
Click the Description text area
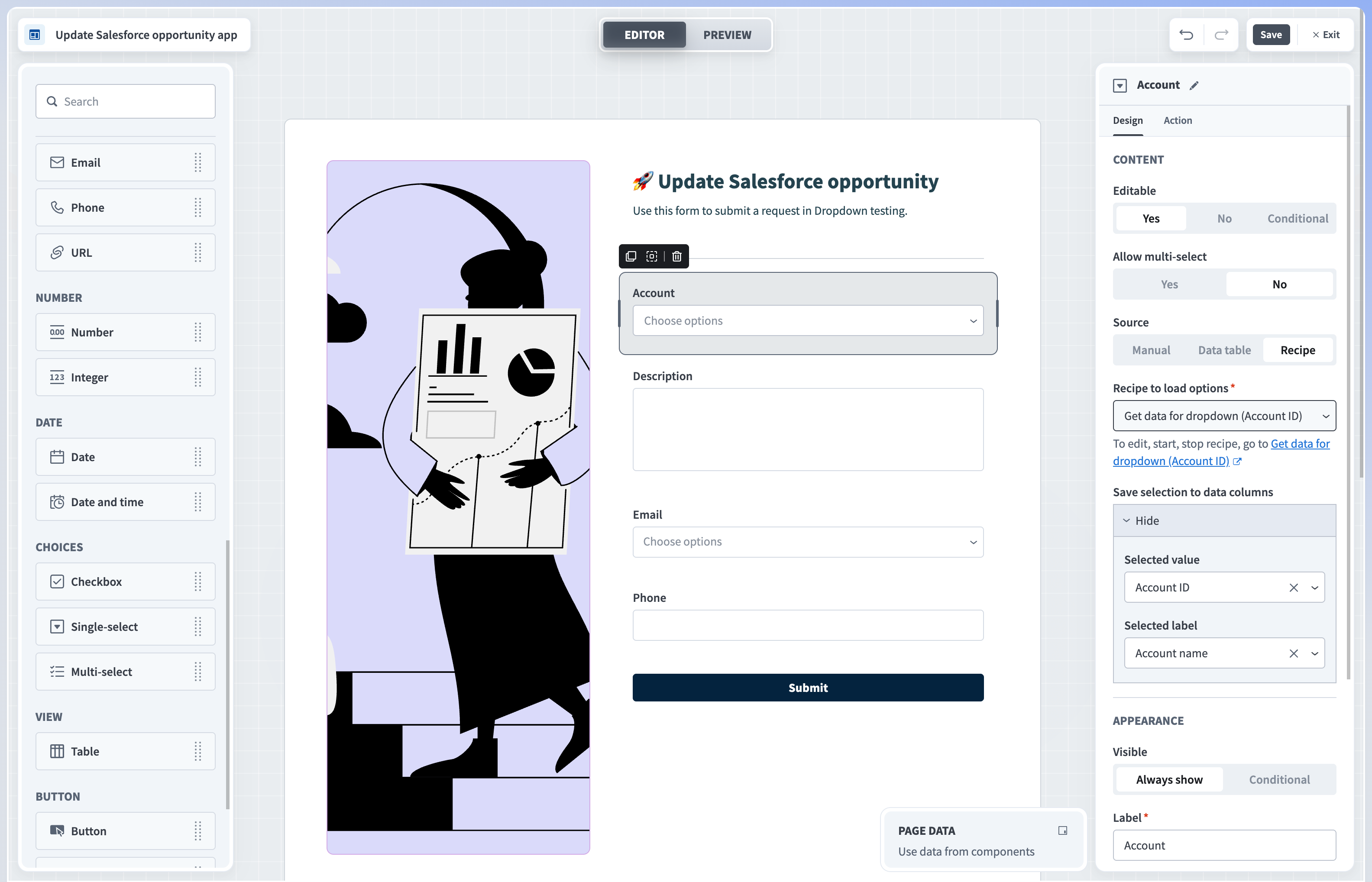tap(808, 430)
